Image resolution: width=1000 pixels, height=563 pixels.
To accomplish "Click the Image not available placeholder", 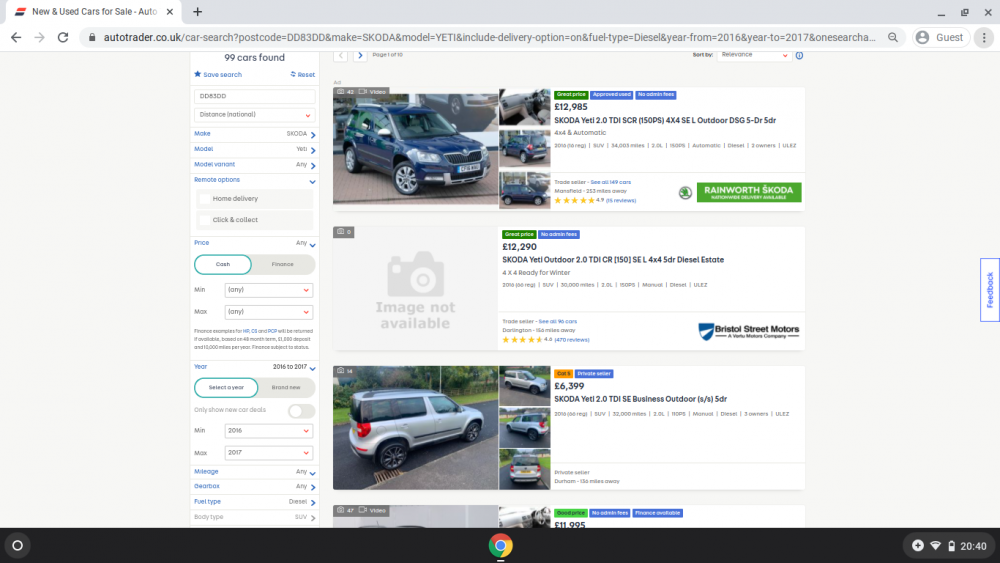I will (x=415, y=289).
